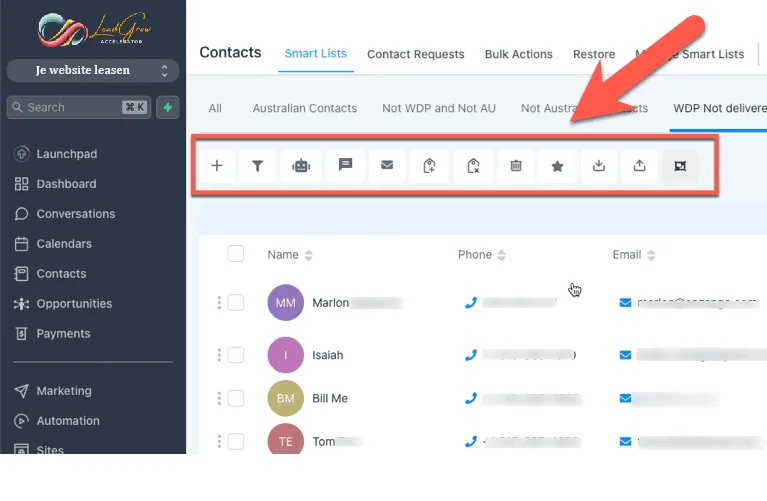This screenshot has width=767, height=501.
Task: Open Dashboard in the sidebar
Action: point(55,184)
